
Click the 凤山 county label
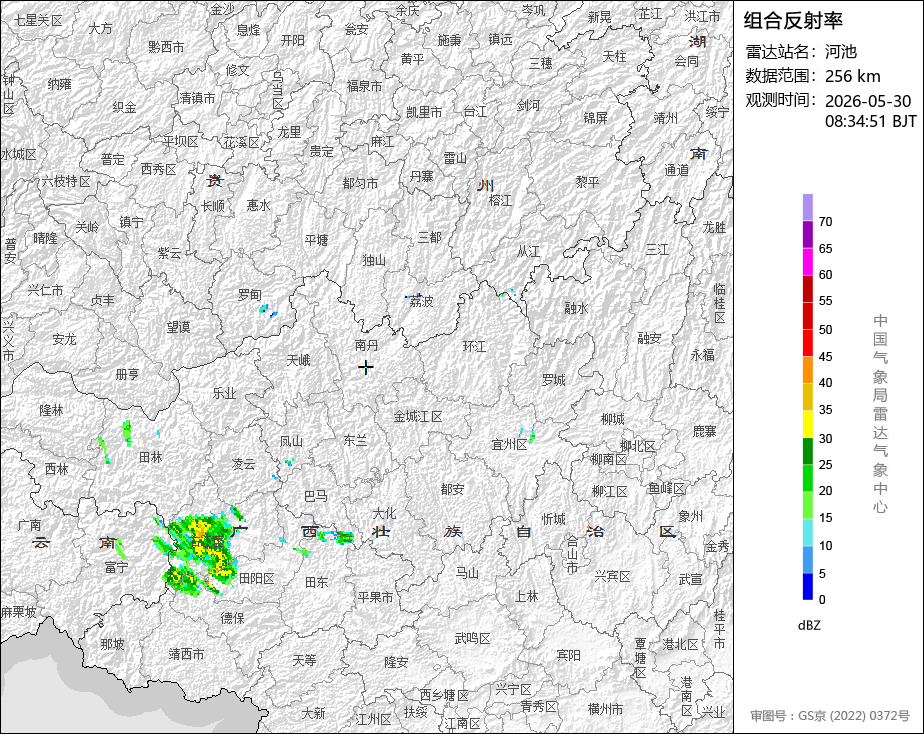[291, 441]
